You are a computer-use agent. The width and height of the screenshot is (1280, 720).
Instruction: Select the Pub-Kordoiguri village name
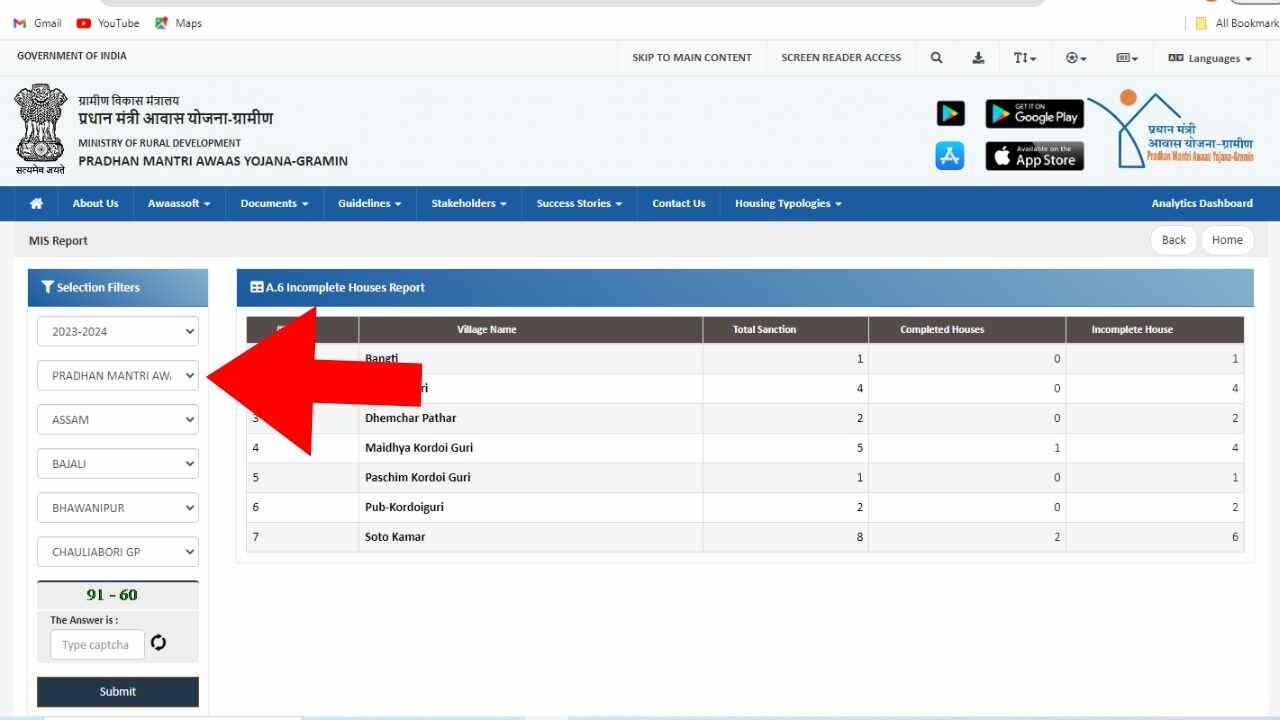point(404,507)
